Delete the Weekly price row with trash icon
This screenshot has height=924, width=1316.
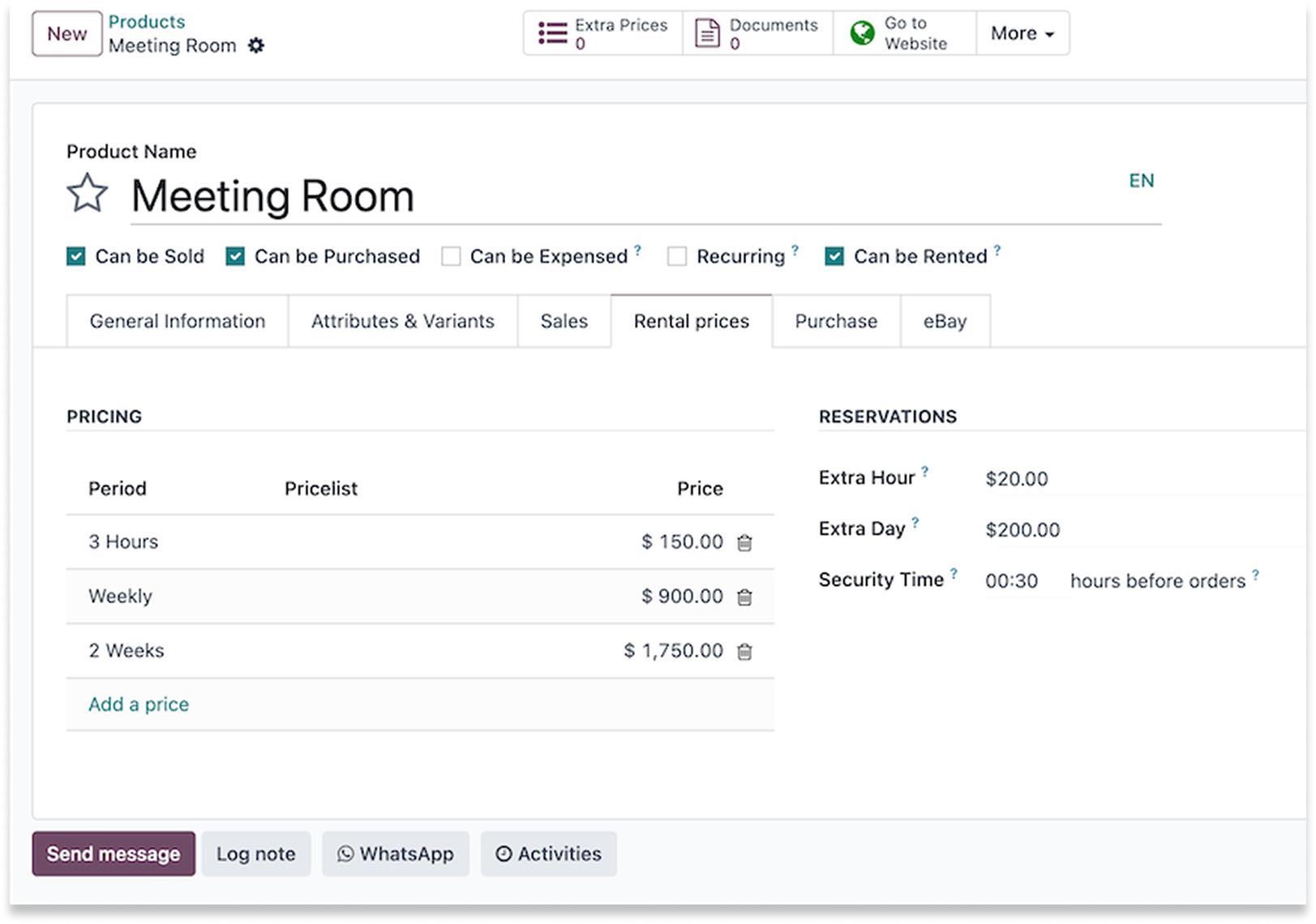[x=744, y=597]
